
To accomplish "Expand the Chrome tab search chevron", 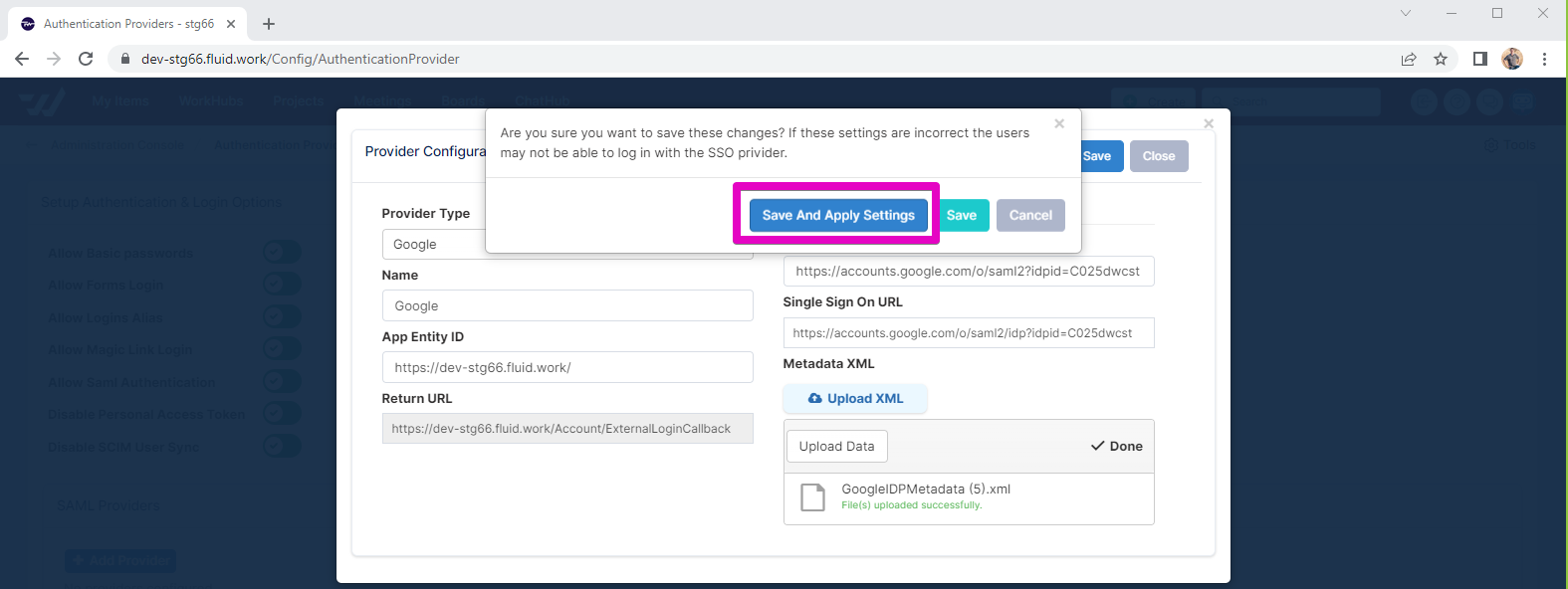I will (x=1406, y=14).
